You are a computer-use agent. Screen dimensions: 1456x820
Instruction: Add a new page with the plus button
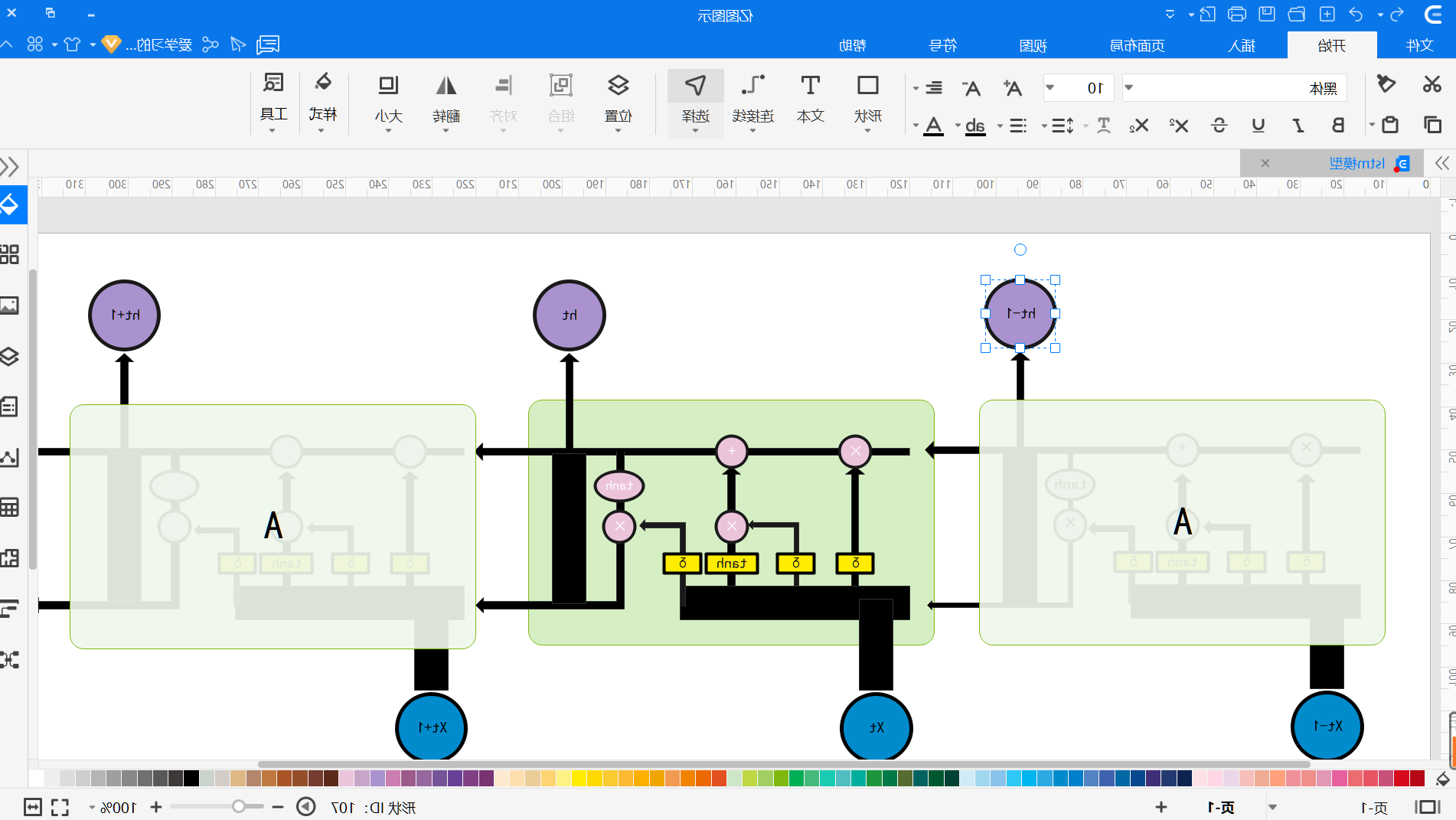(x=1161, y=807)
